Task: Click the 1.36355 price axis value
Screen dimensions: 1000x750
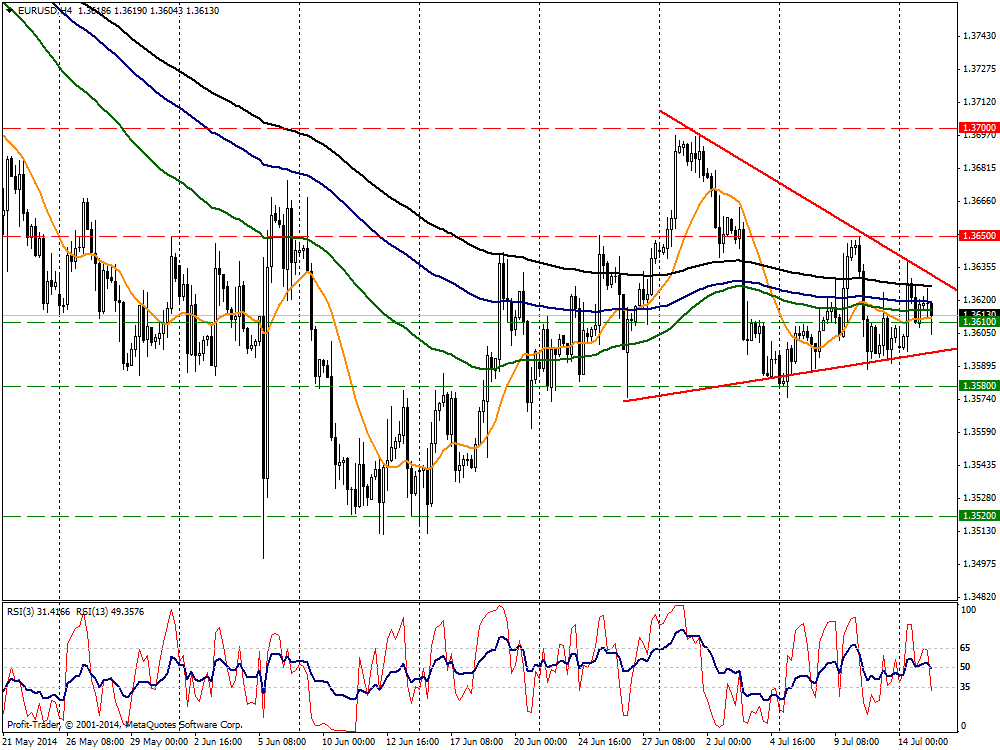Action: (979, 267)
